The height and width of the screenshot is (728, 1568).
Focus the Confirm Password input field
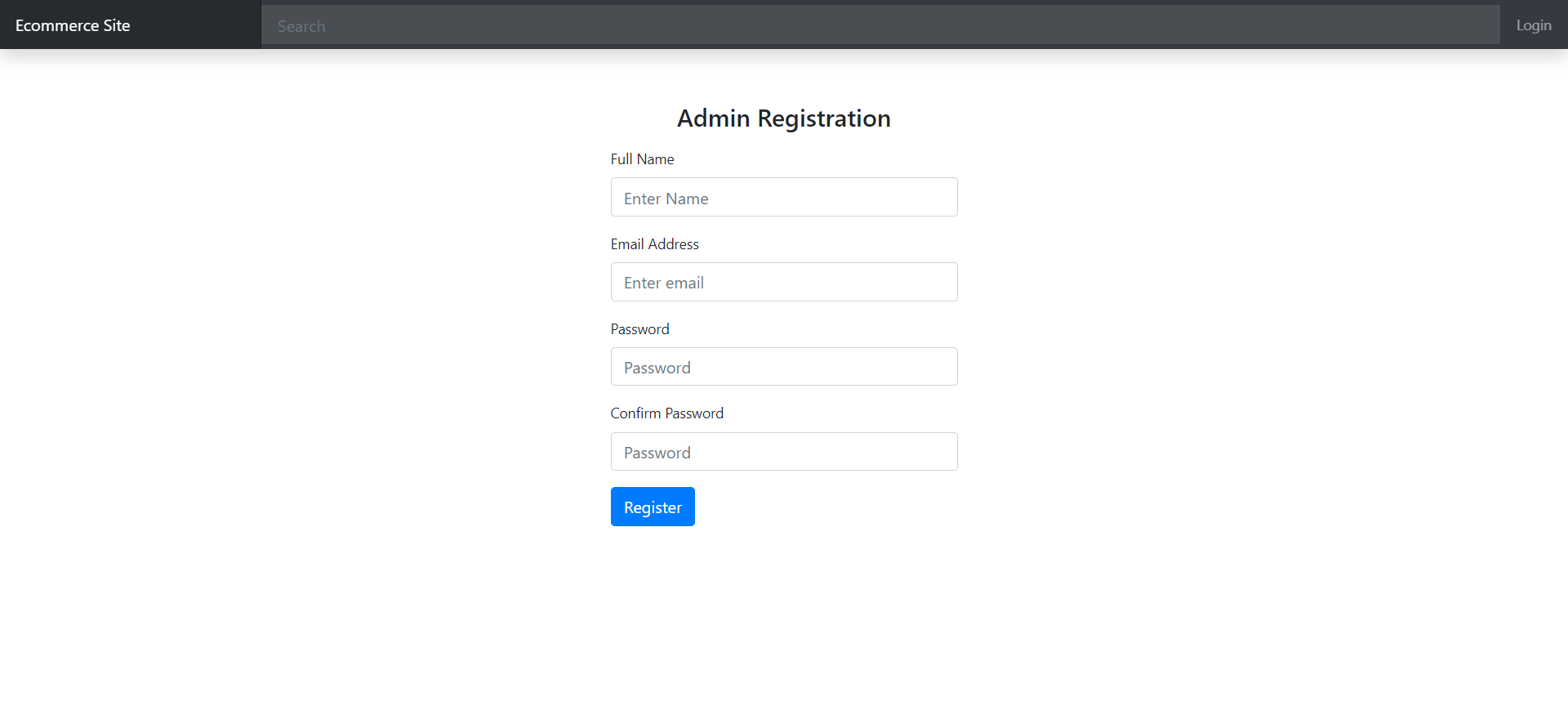[x=783, y=451]
